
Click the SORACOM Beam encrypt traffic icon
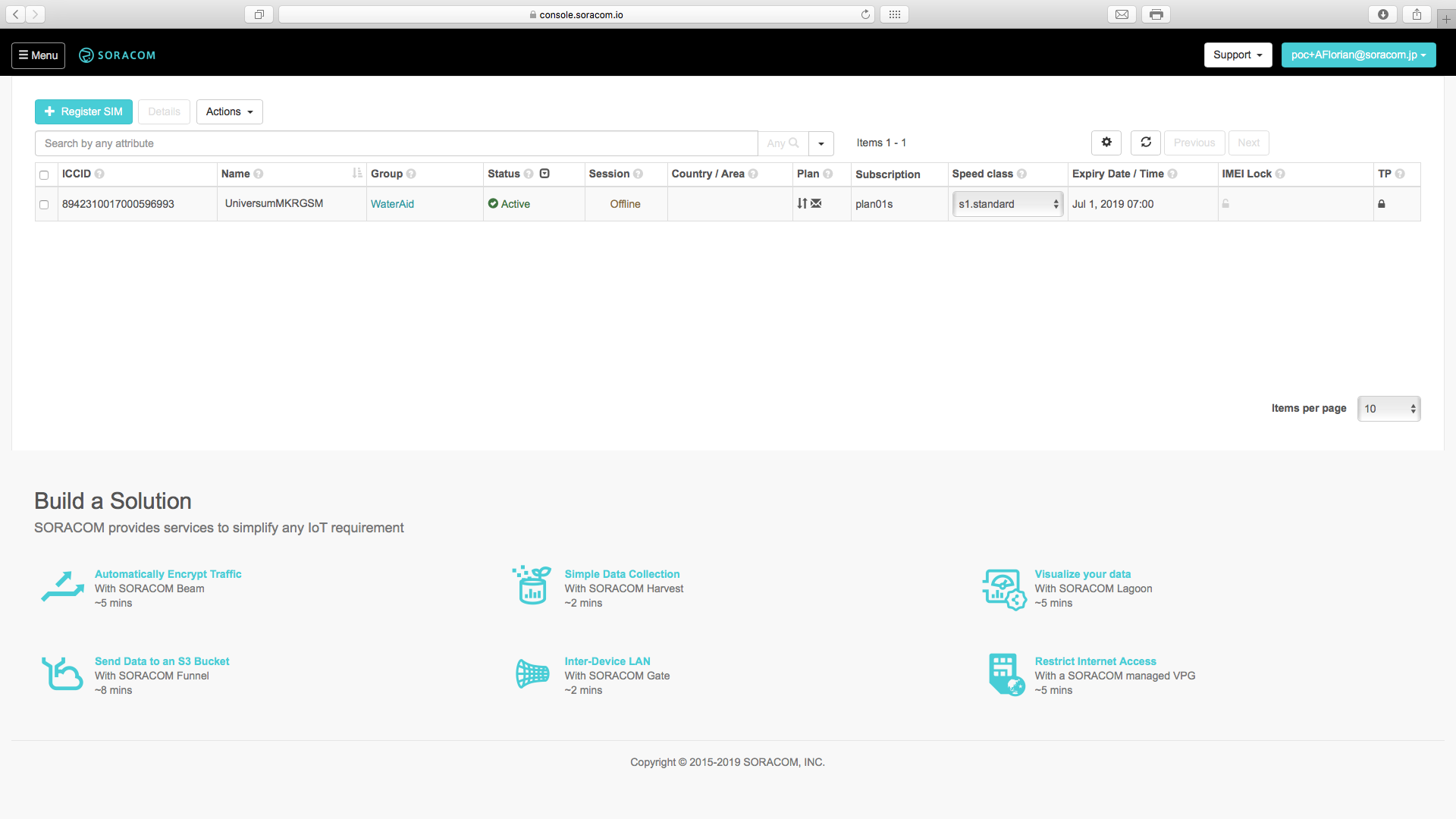(62, 588)
